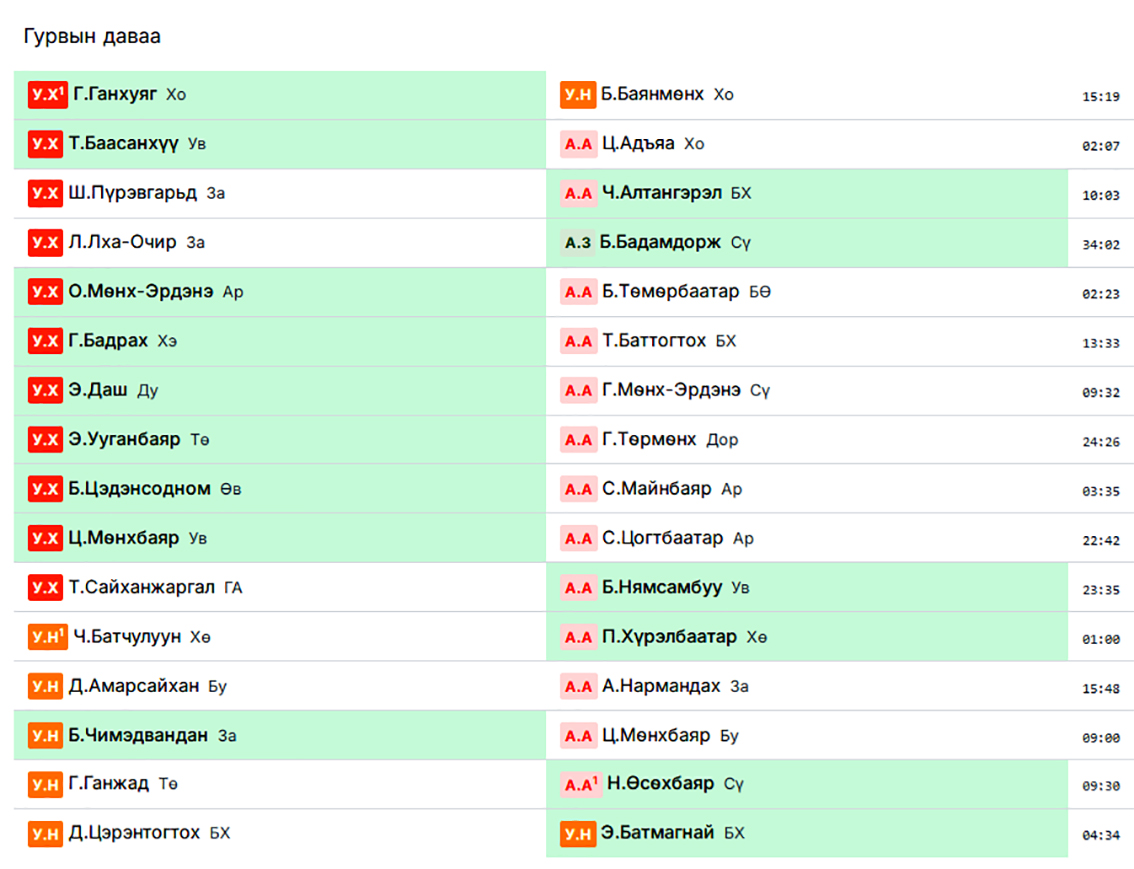Click the У.Н badge next to Э.Батмагнай
Viewport: 1134px width, 869px height.
(x=578, y=833)
